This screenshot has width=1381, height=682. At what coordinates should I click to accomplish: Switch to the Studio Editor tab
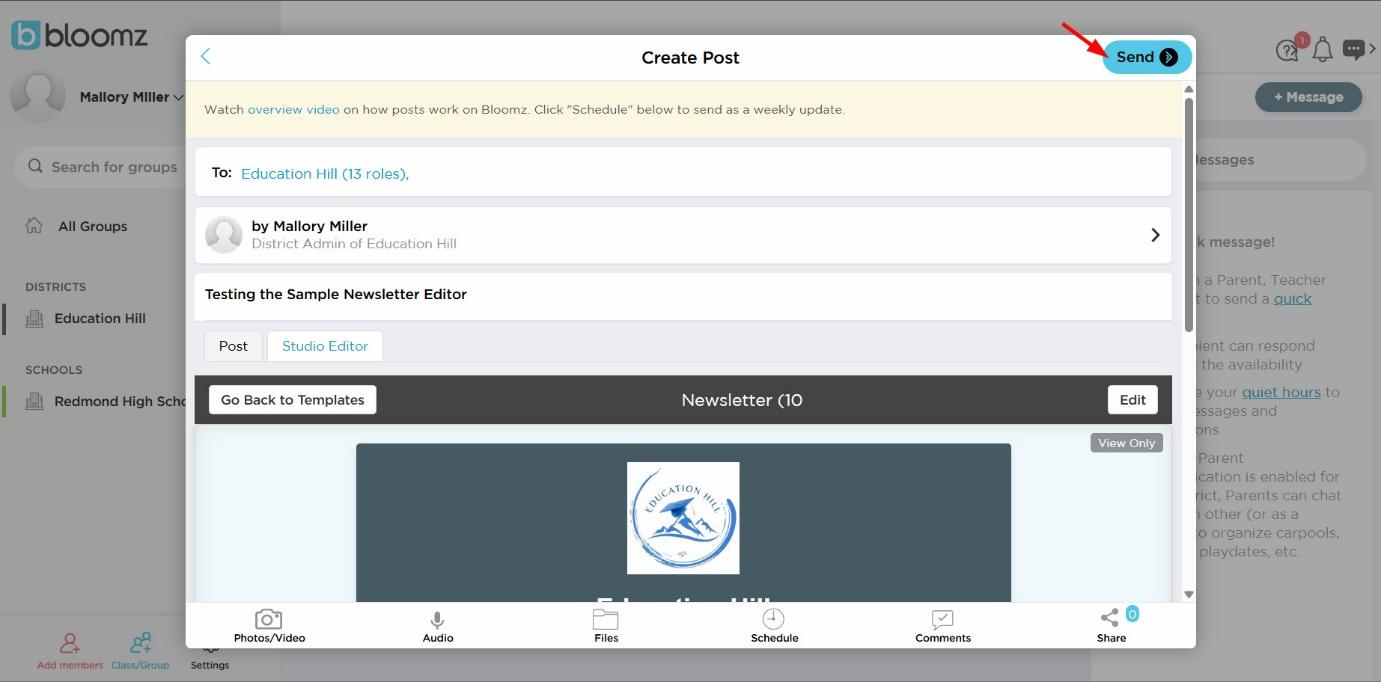pyautogui.click(x=325, y=346)
